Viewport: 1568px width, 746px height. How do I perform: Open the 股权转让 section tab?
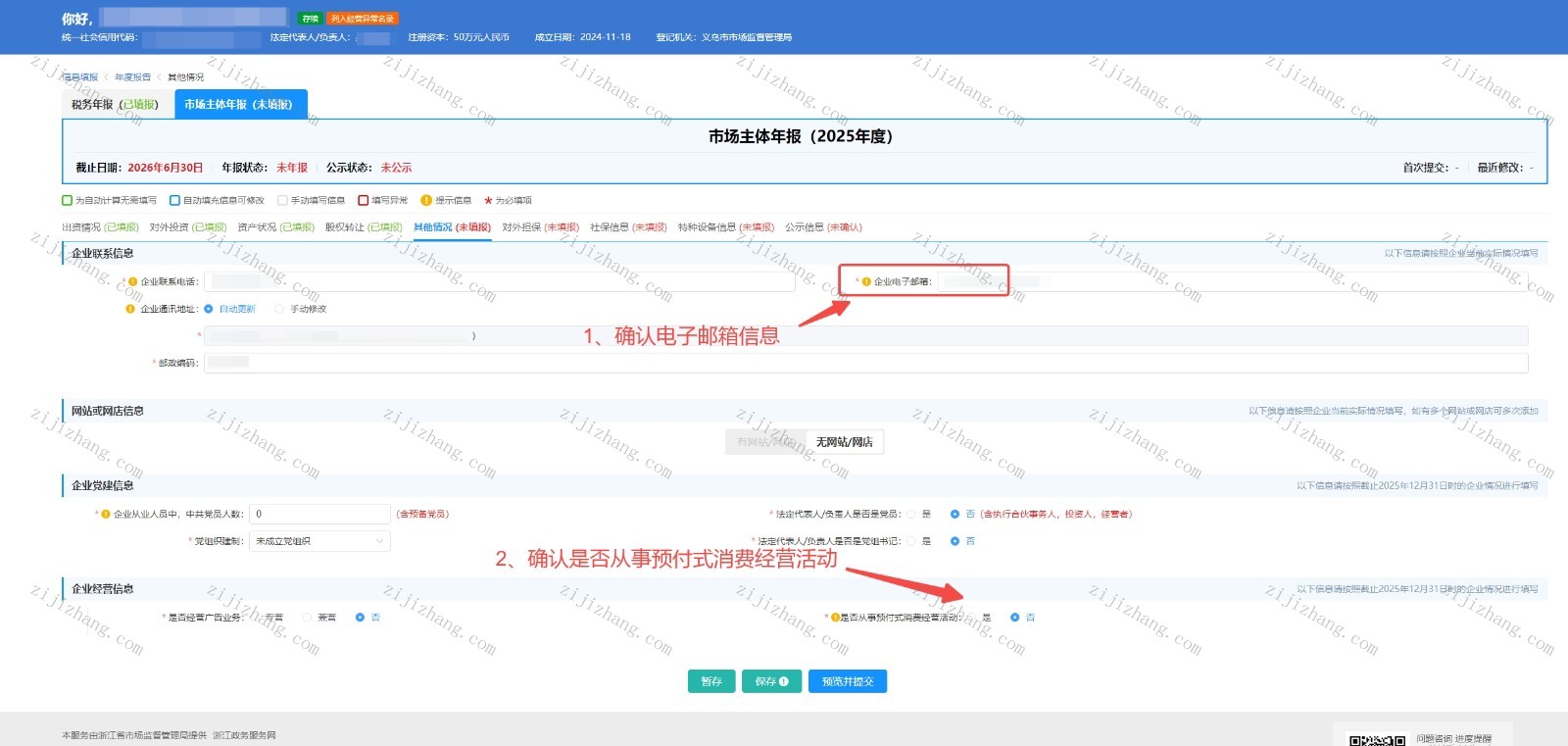[x=364, y=227]
